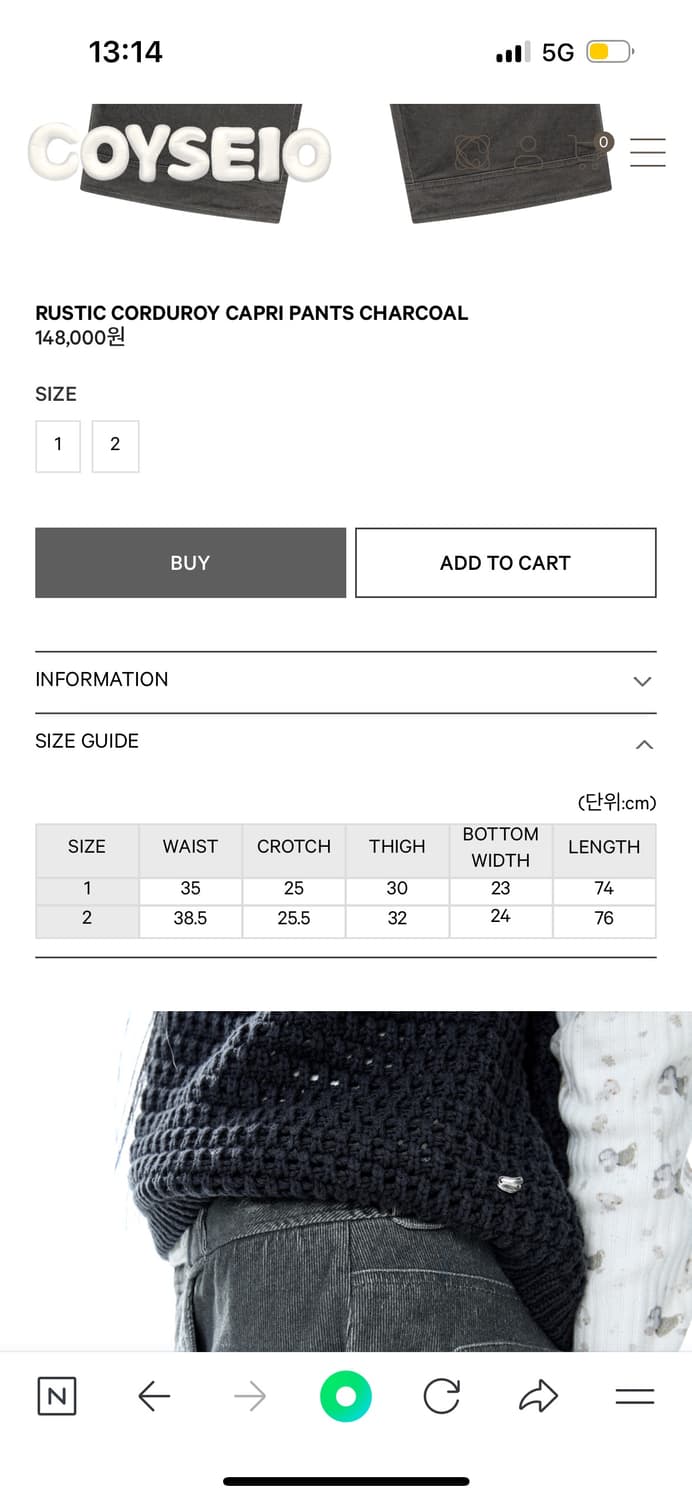Tap the INFORMATION heading
This screenshot has height=1500, width=692.
(102, 679)
